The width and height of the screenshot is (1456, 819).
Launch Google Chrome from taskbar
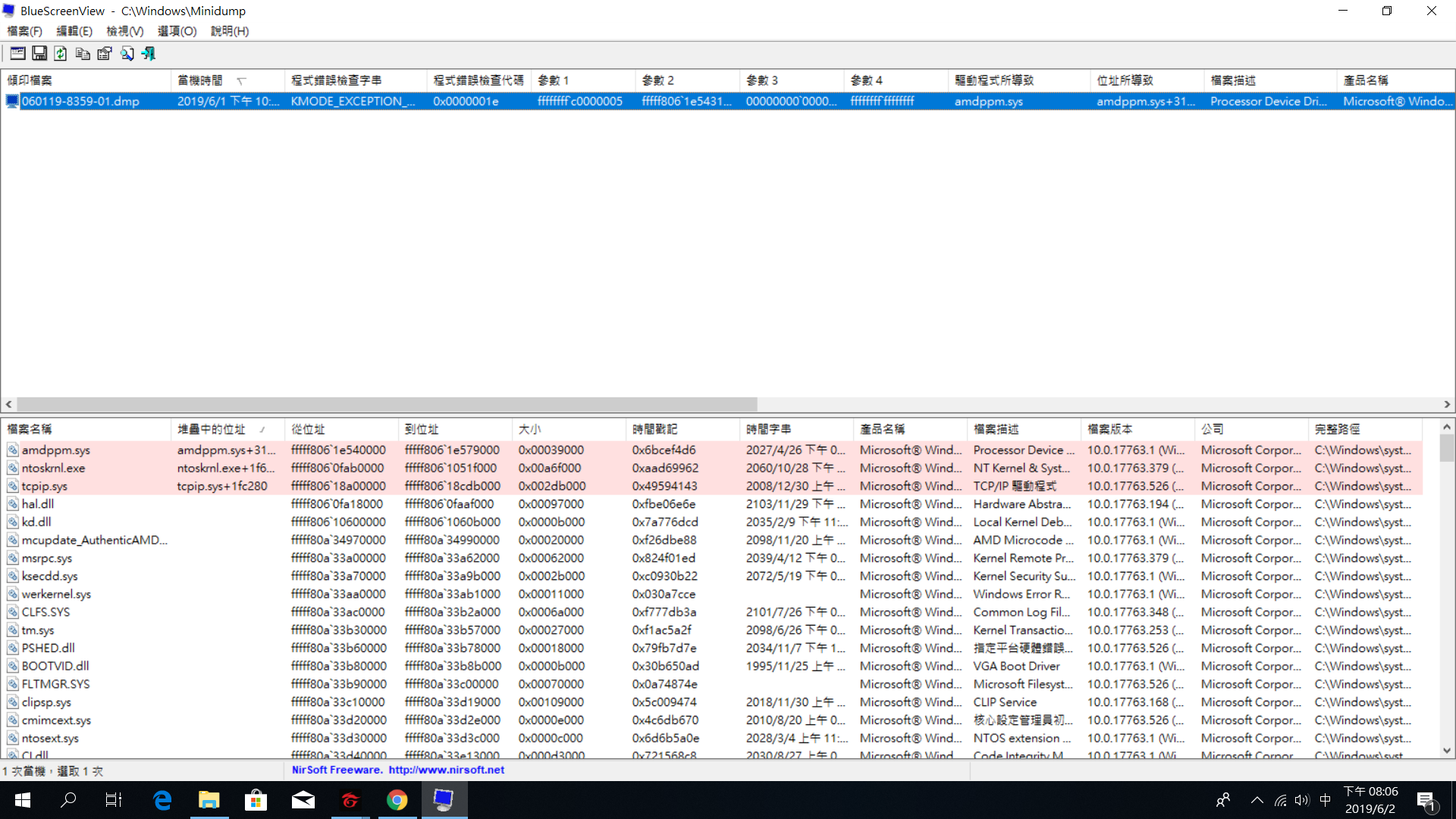397,800
